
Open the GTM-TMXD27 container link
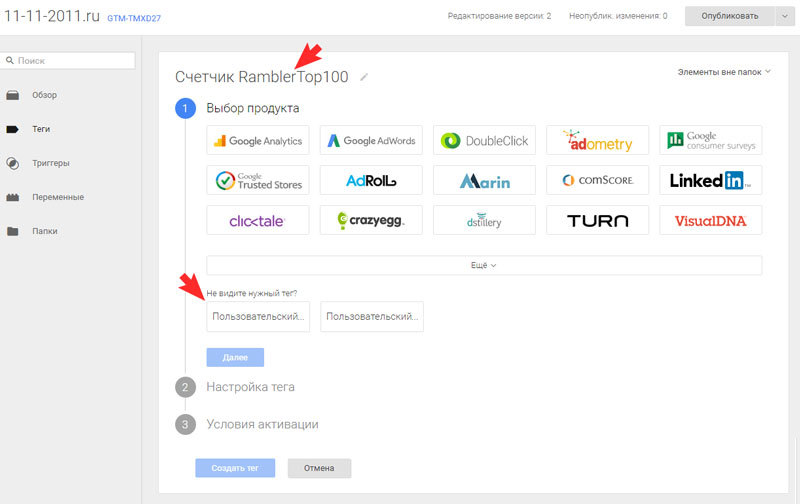(x=134, y=18)
